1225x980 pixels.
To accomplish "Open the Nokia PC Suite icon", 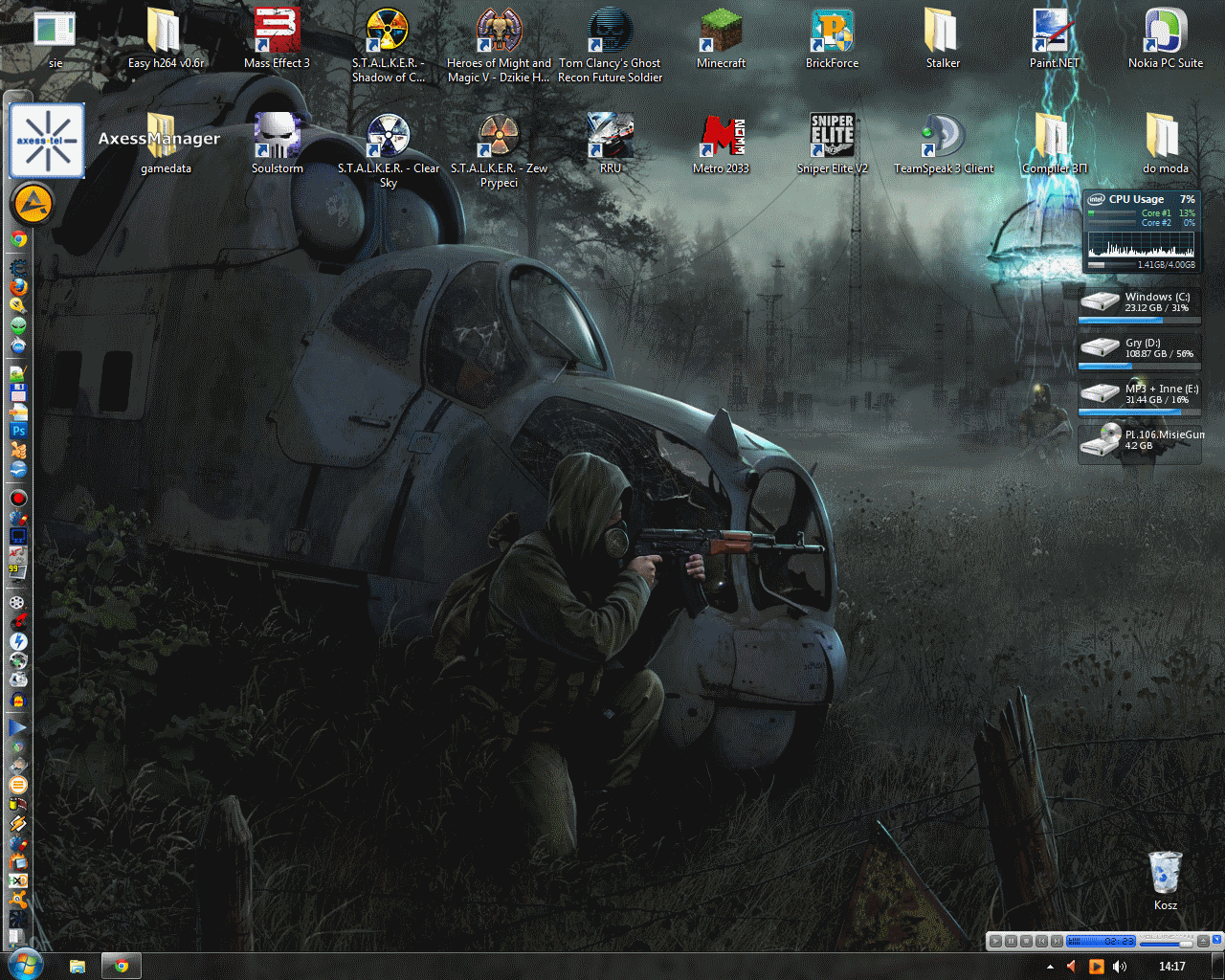I will pyautogui.click(x=1165, y=39).
